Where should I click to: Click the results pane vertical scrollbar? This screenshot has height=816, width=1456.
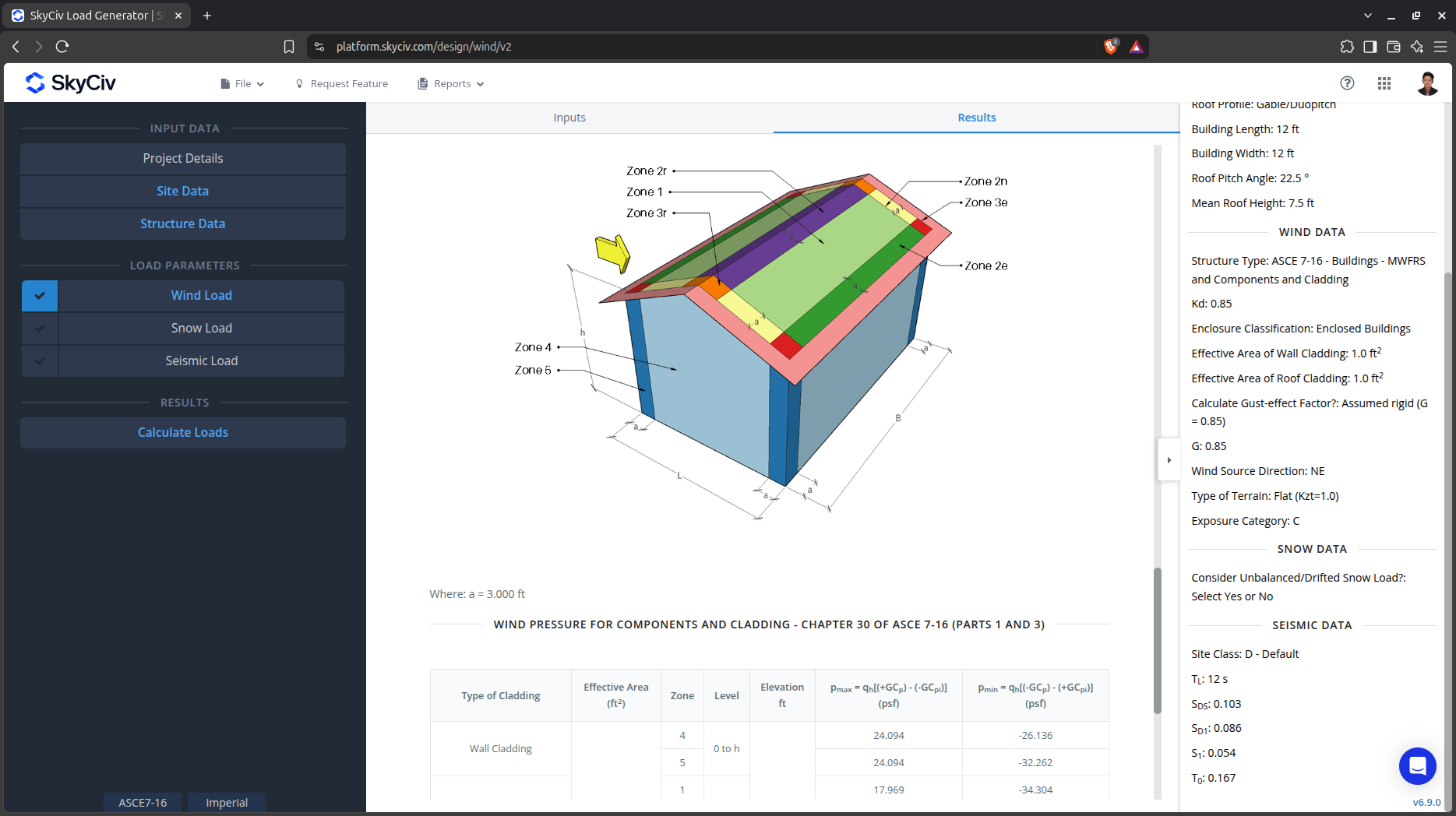click(x=1158, y=640)
